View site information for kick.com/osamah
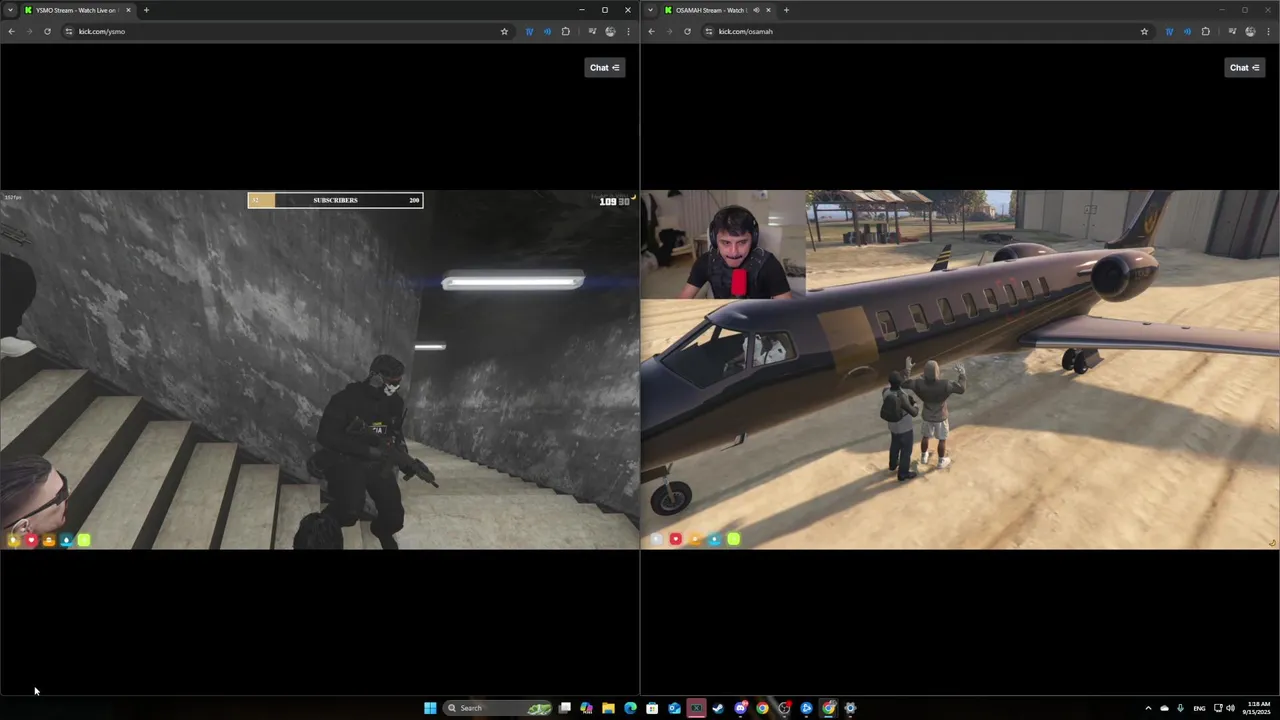The image size is (1280, 720). [709, 31]
